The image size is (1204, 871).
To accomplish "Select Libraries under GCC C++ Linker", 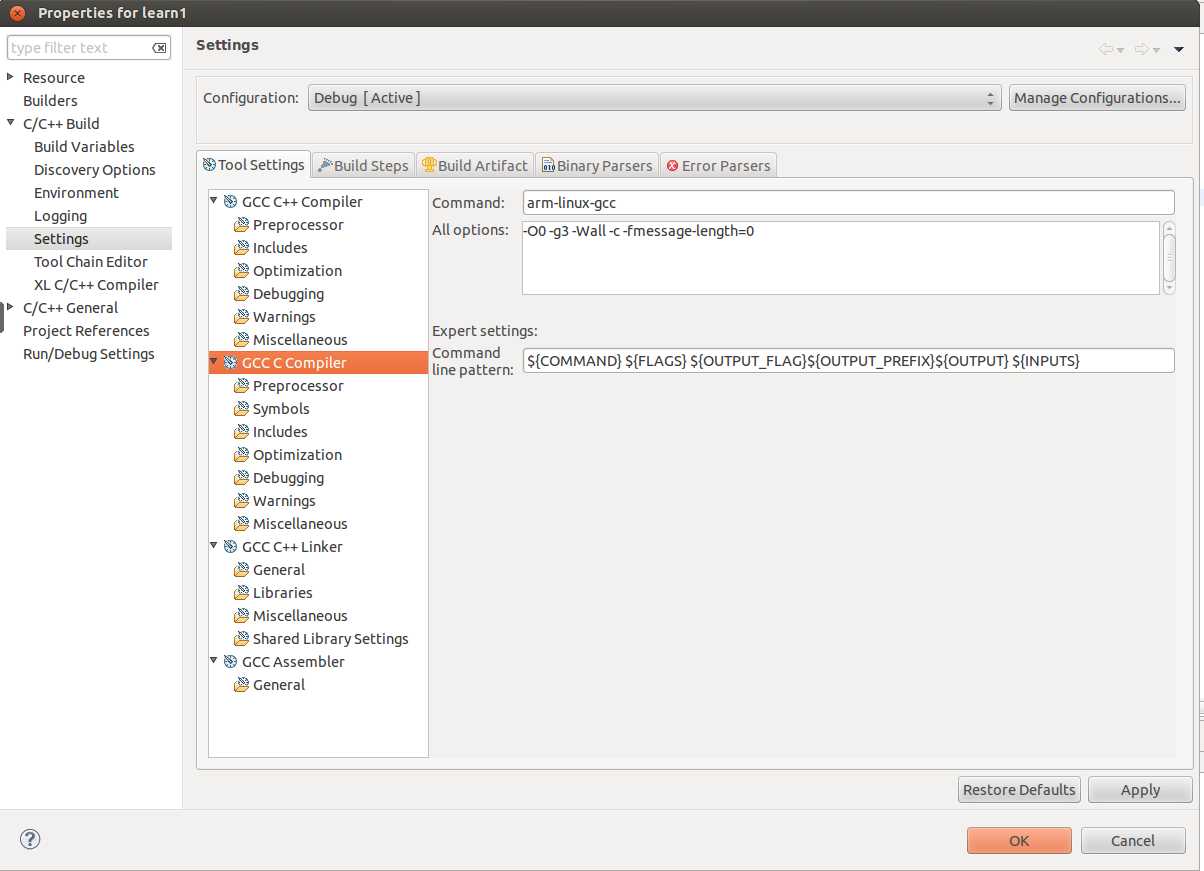I will 282,593.
